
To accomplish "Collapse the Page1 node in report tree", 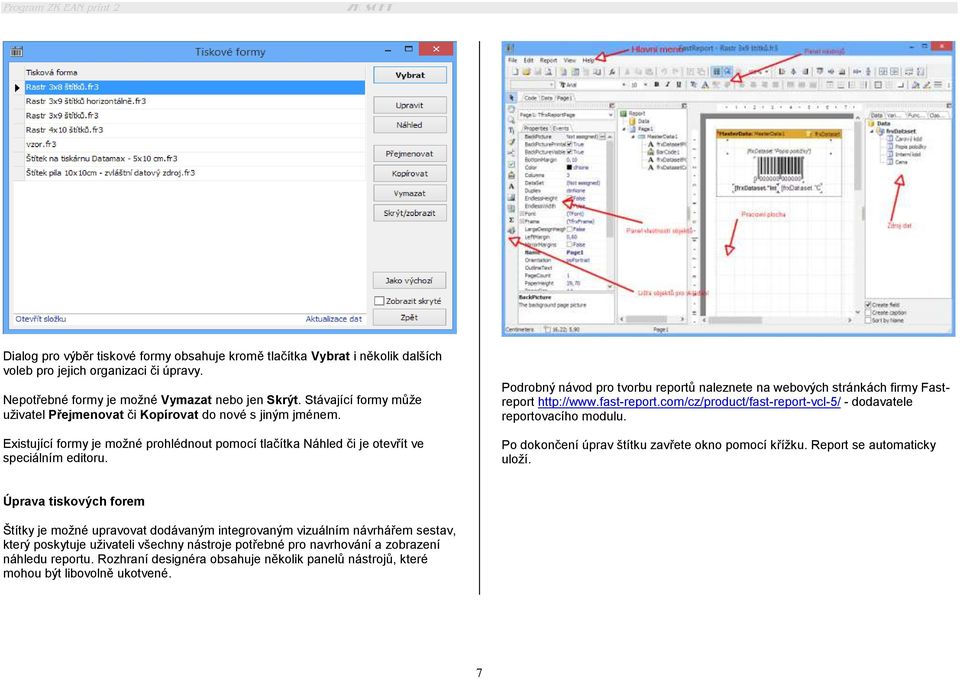I will (624, 129).
